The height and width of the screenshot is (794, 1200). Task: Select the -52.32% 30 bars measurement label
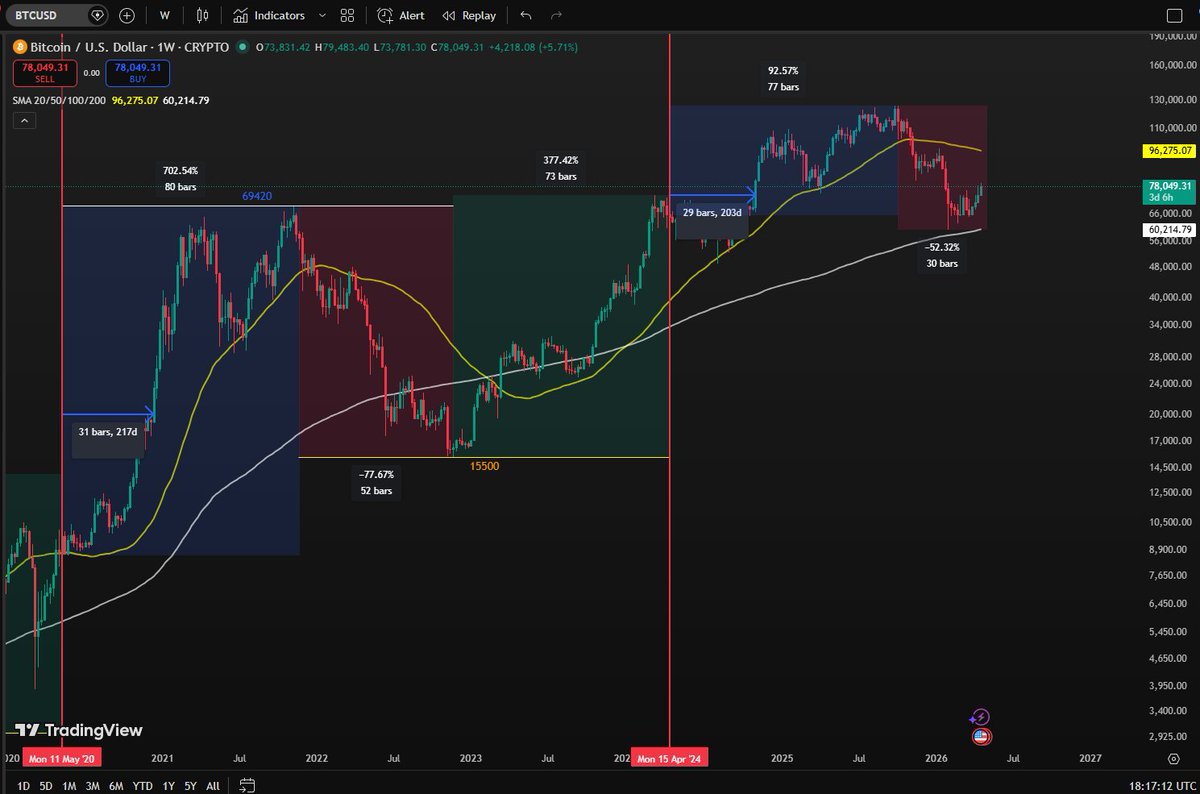click(941, 255)
